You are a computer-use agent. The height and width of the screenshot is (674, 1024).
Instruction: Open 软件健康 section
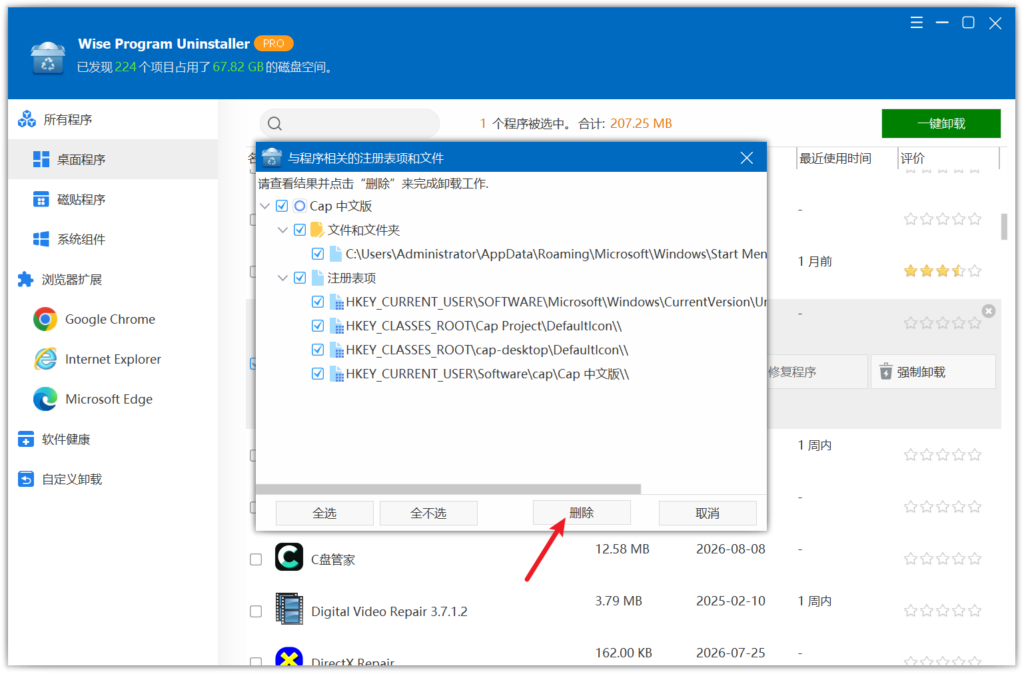[113, 440]
